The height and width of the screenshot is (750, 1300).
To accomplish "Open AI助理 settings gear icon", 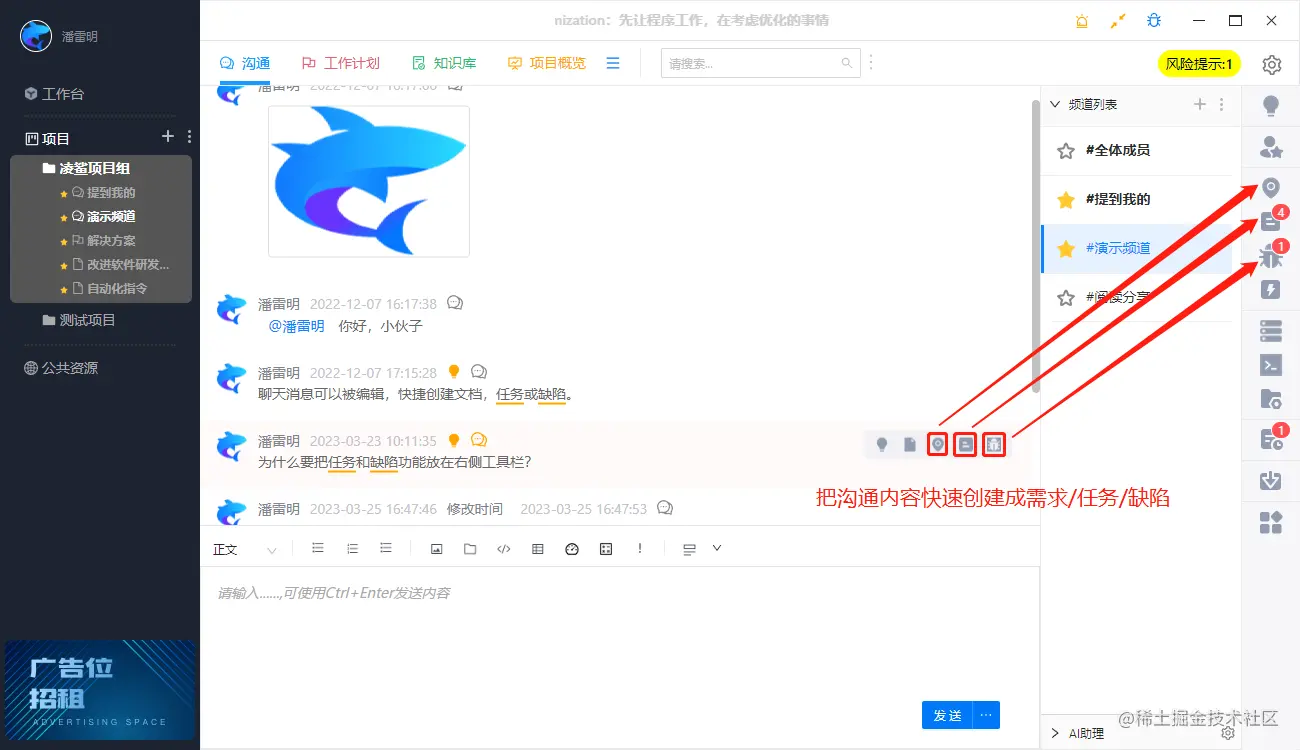I will [x=1228, y=733].
